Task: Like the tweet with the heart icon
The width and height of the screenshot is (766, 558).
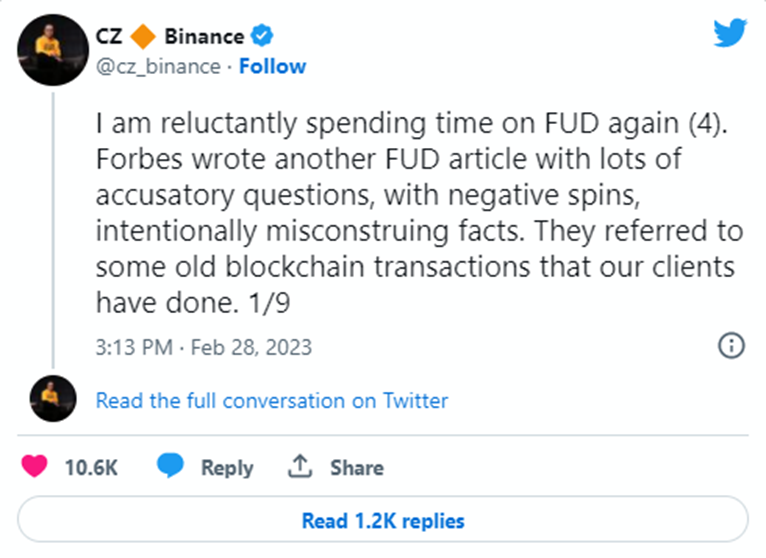Action: point(34,467)
